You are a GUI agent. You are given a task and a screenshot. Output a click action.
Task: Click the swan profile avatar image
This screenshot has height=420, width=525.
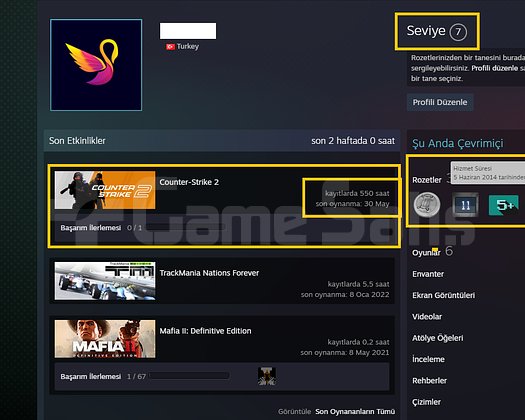tap(96, 65)
